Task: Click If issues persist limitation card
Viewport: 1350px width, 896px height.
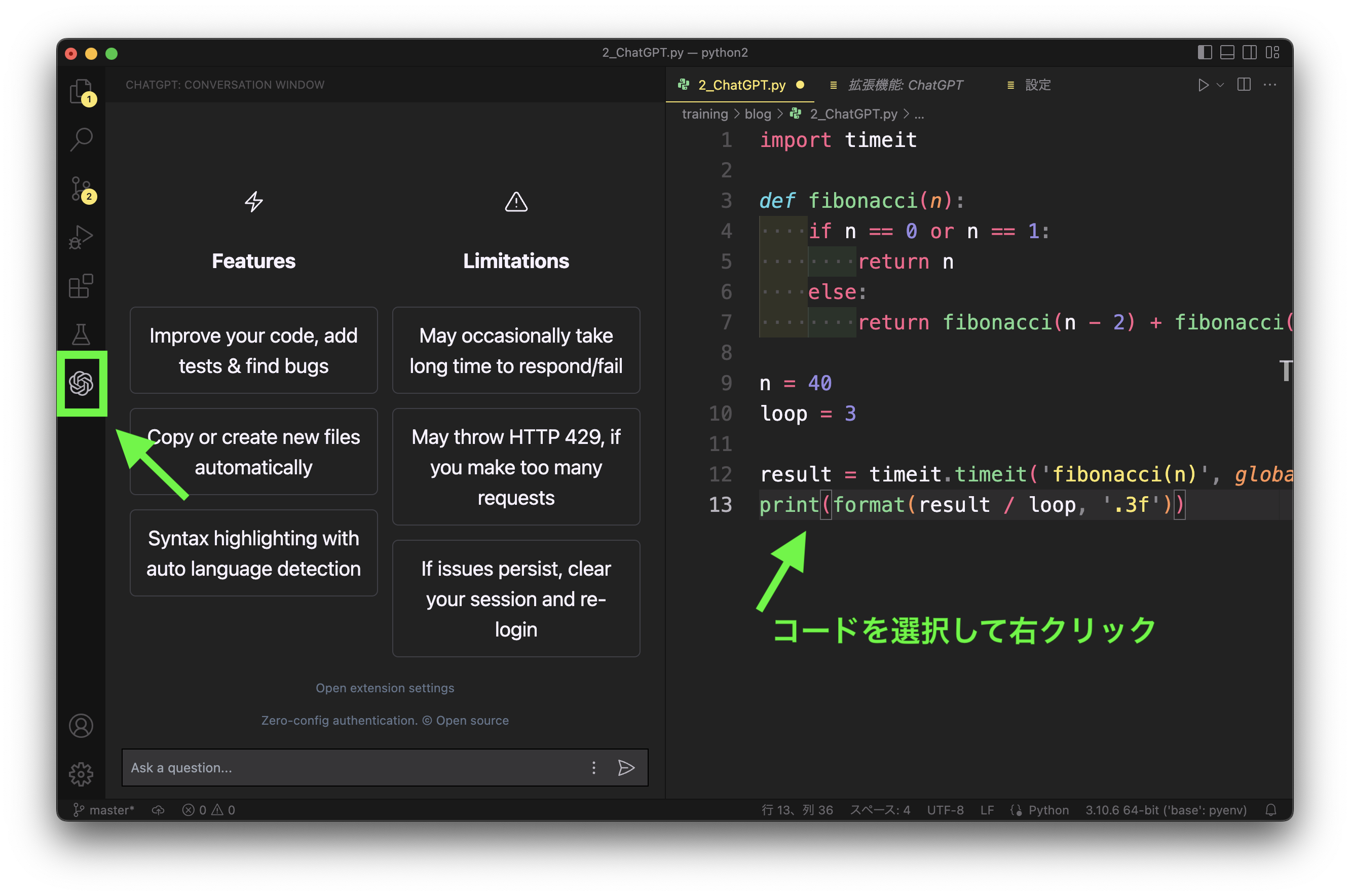Action: [x=516, y=599]
